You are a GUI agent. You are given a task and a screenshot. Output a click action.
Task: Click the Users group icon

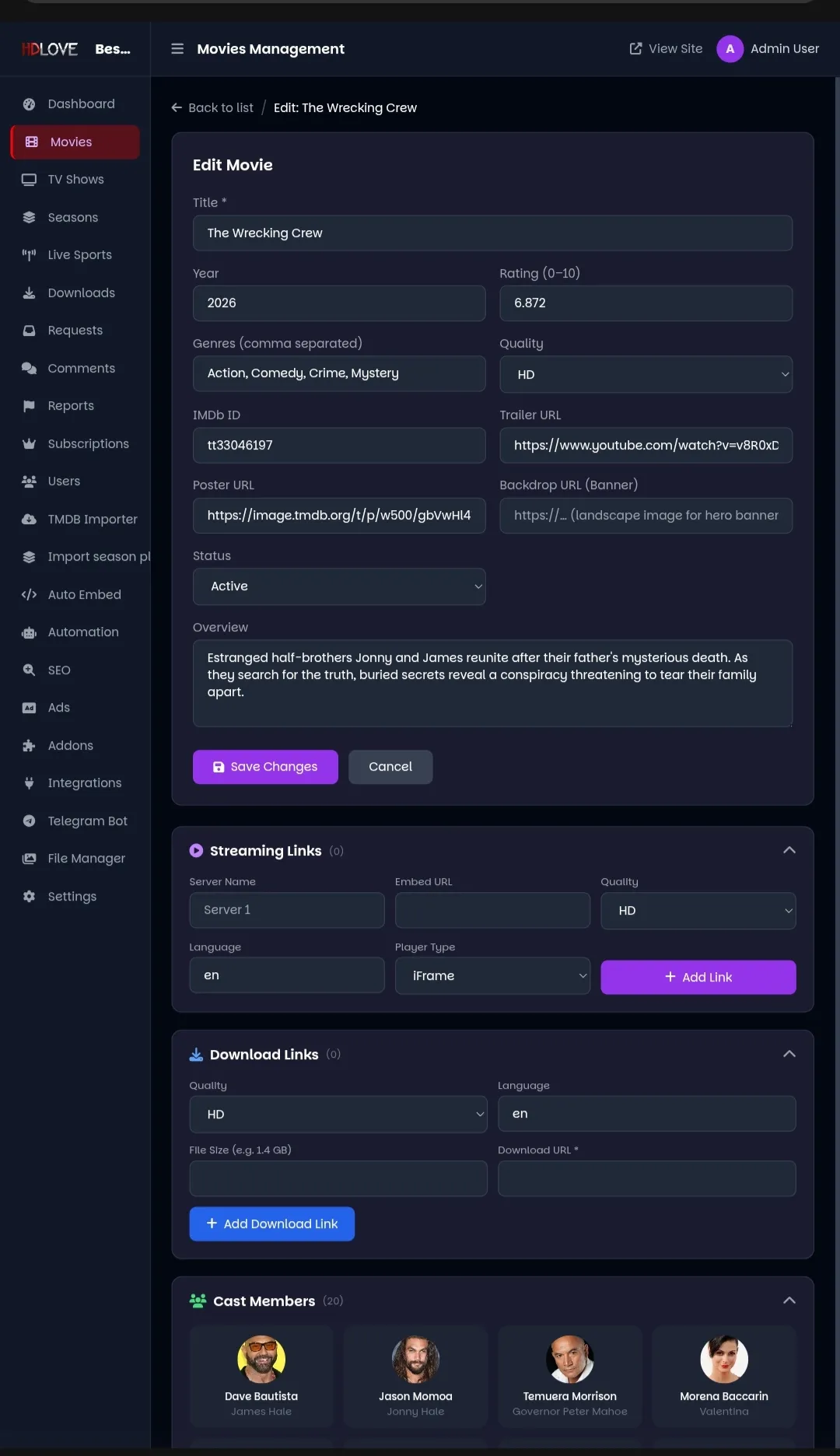pos(29,481)
